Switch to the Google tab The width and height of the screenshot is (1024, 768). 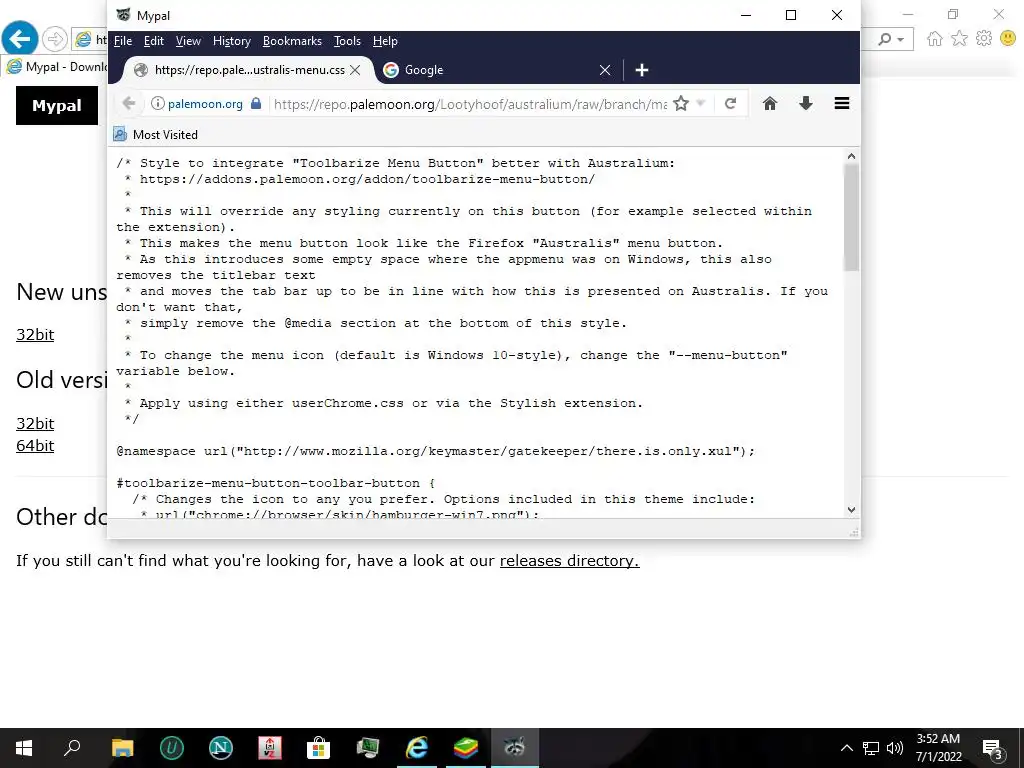(x=496, y=70)
